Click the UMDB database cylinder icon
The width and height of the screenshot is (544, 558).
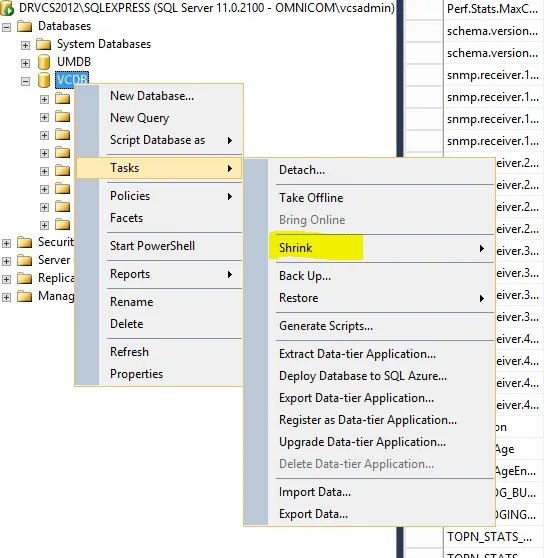point(44,62)
